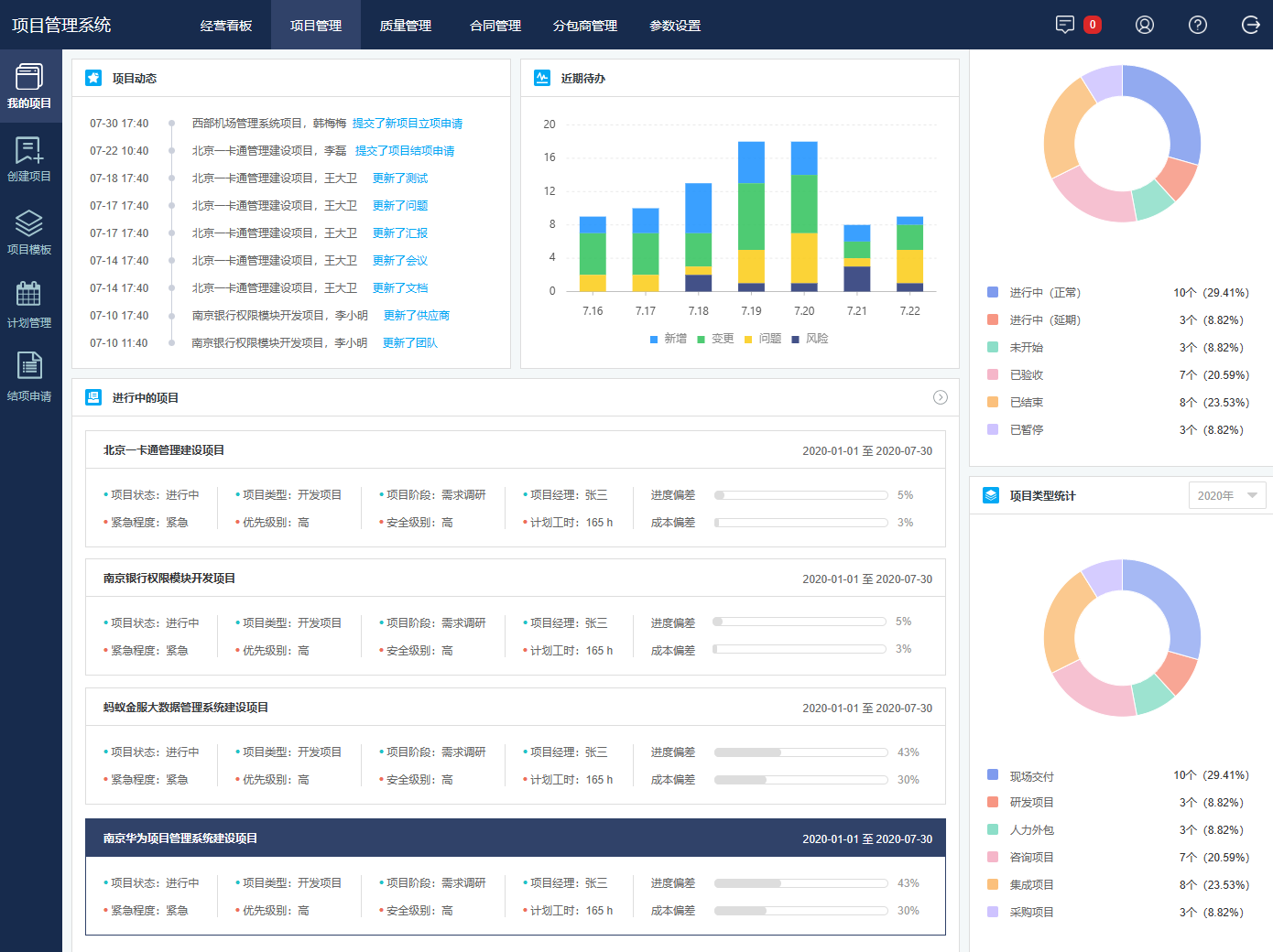Image resolution: width=1273 pixels, height=952 pixels.
Task: Open link 更新了文档
Action: (x=400, y=288)
